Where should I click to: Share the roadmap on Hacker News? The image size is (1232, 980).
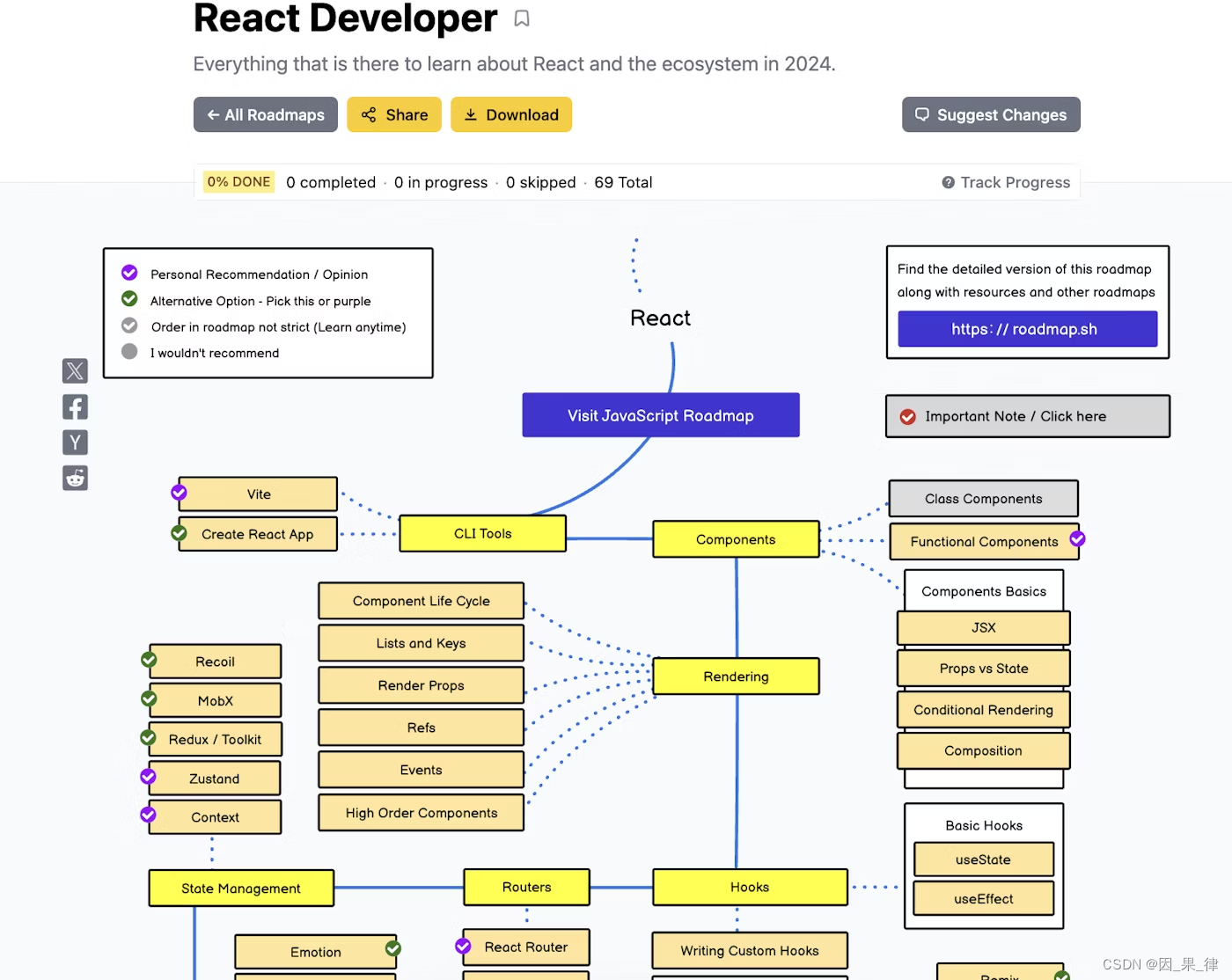tap(75, 442)
